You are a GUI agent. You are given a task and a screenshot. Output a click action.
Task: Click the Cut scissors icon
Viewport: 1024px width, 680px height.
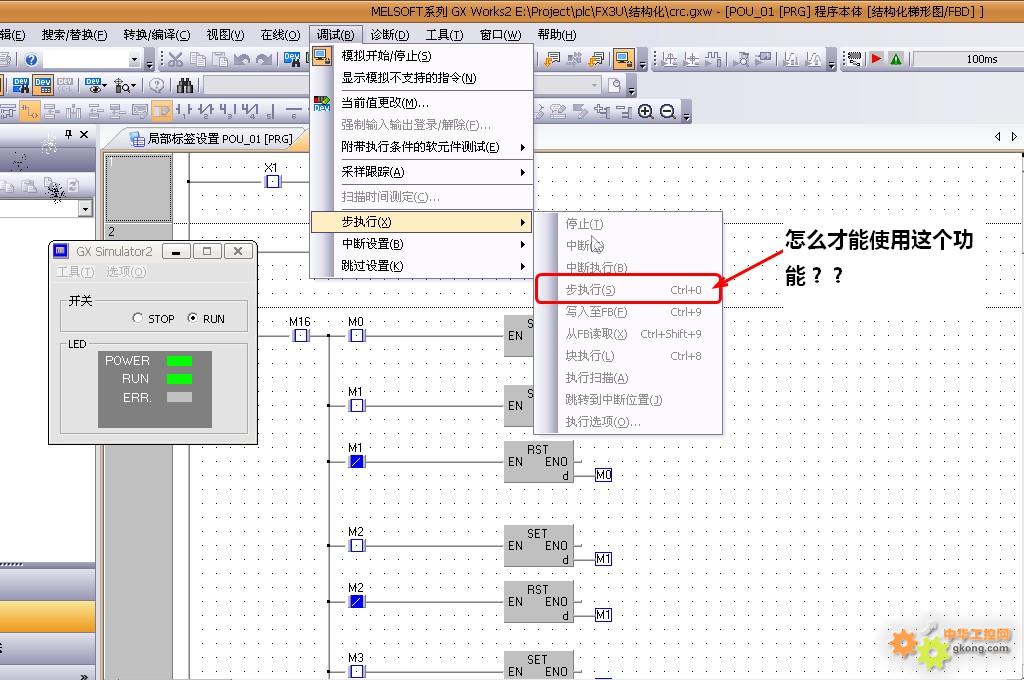point(176,60)
